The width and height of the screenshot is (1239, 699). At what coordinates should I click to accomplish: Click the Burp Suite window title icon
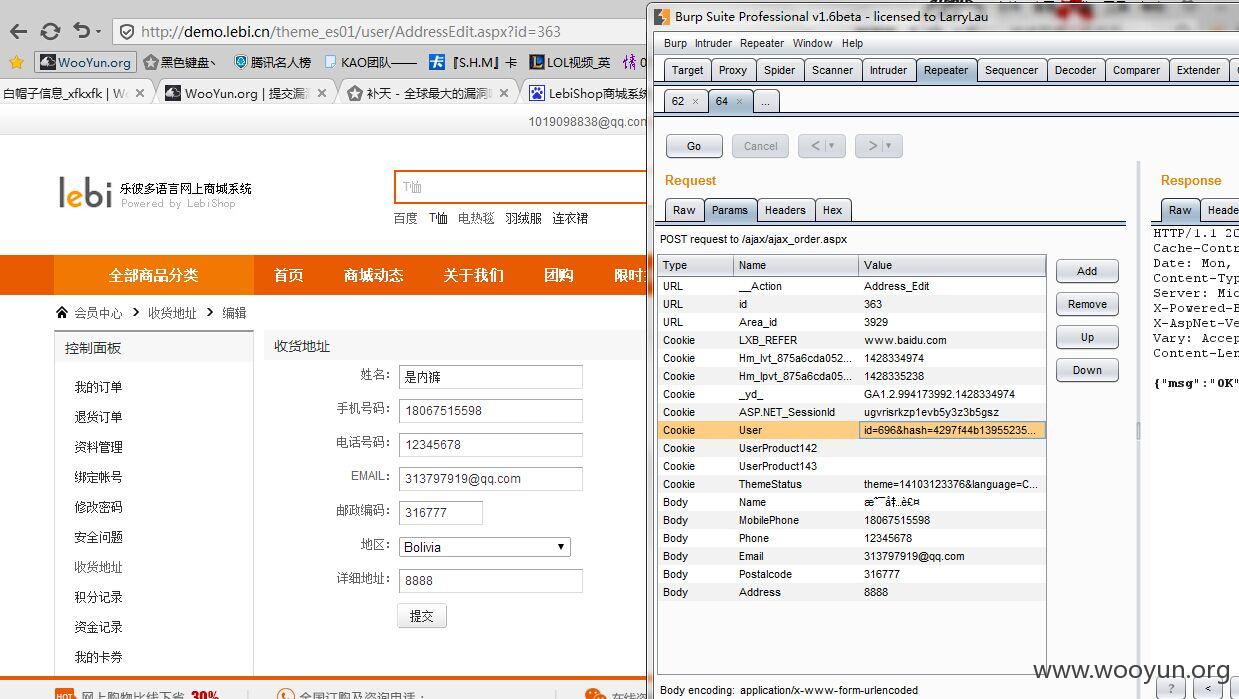[660, 16]
